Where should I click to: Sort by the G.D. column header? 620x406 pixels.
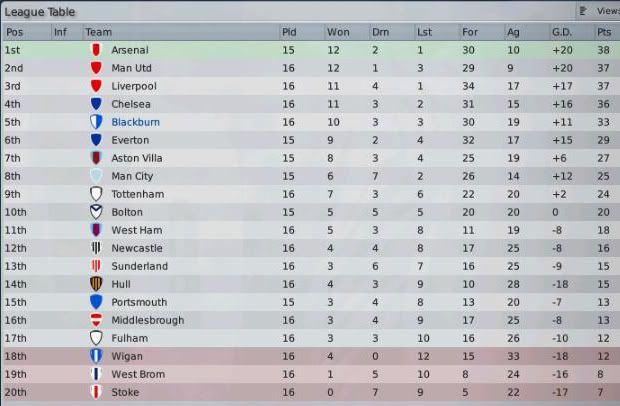(x=562, y=32)
